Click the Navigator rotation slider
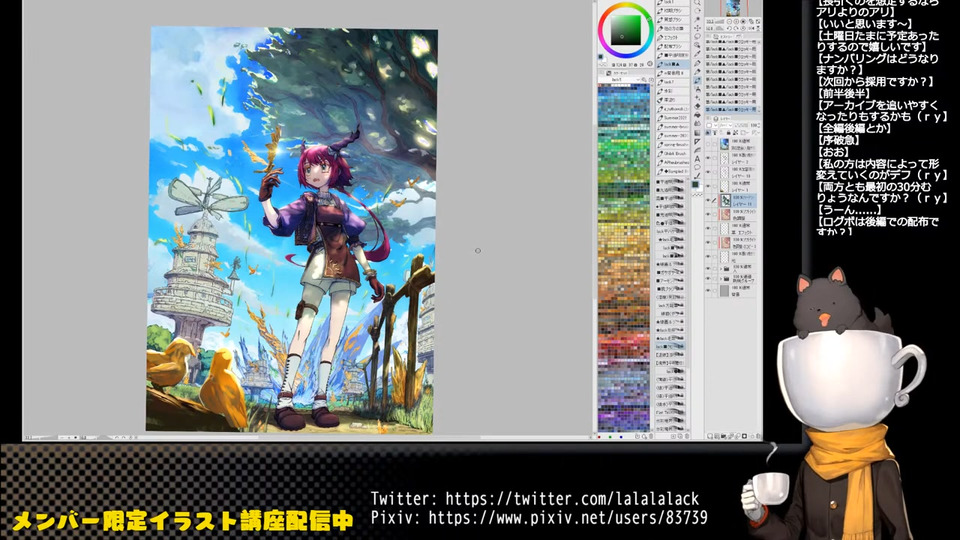The image size is (960, 540). point(719,29)
